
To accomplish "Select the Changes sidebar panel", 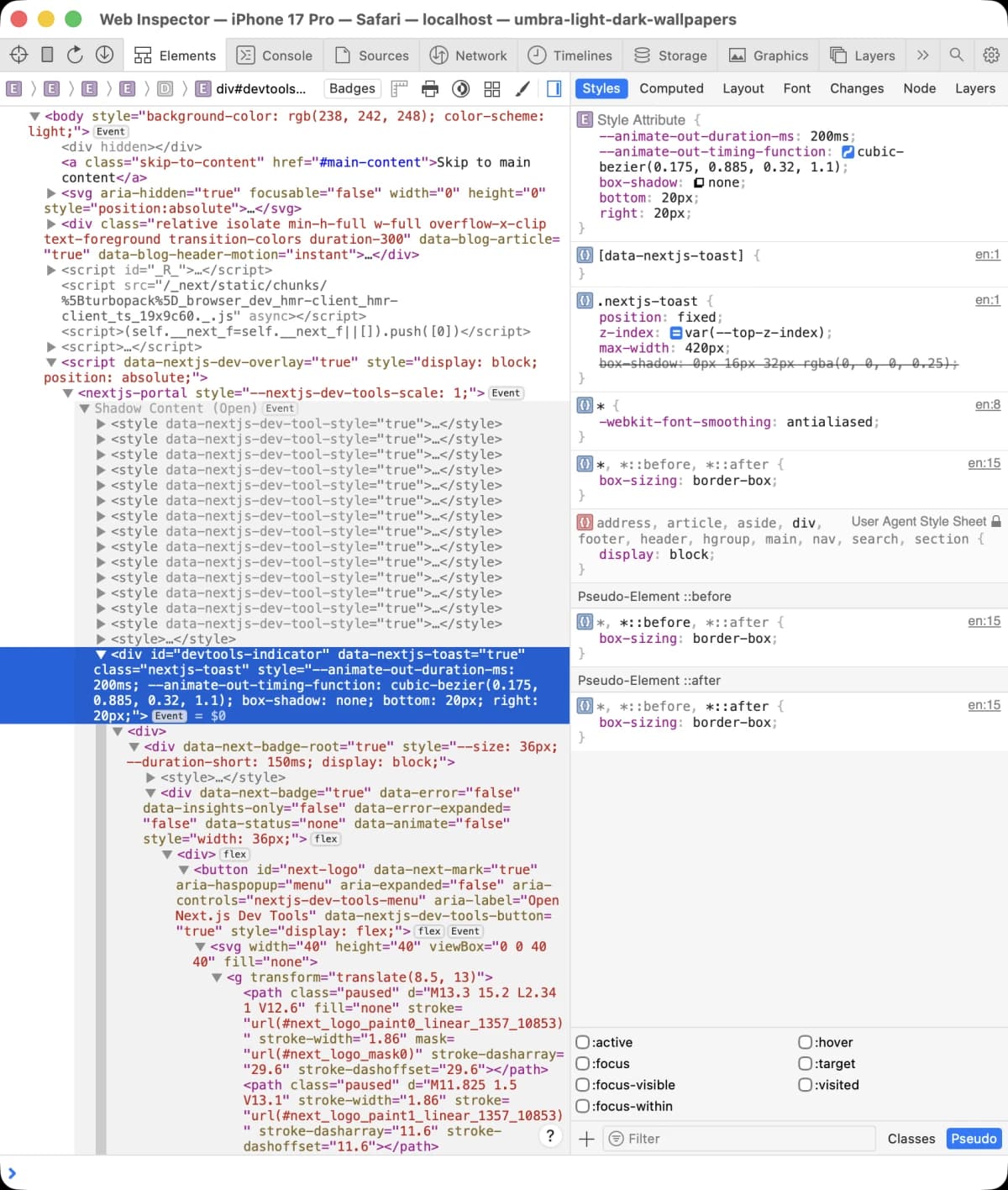I will tap(857, 88).
